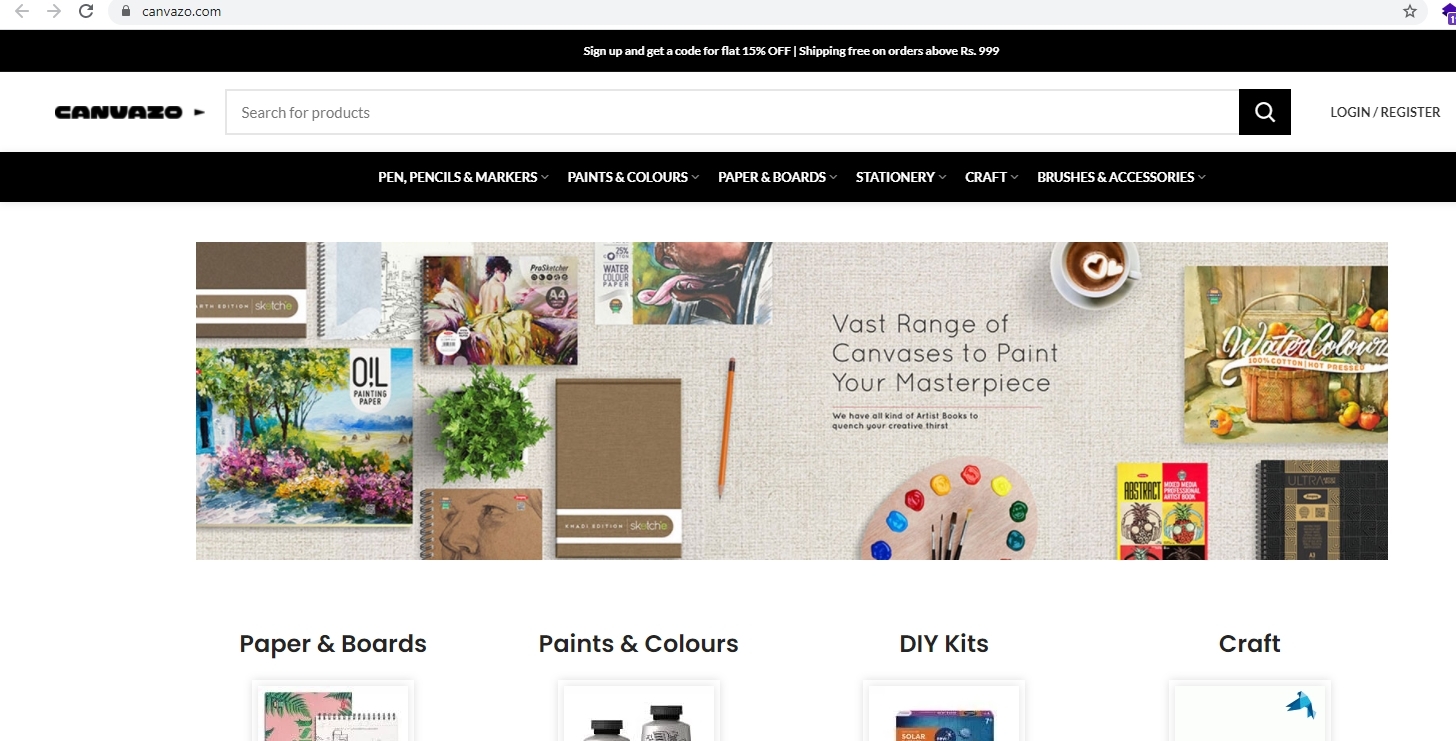Open the Paints & Colours category thumbnail
This screenshot has width=1456, height=741.
[638, 712]
